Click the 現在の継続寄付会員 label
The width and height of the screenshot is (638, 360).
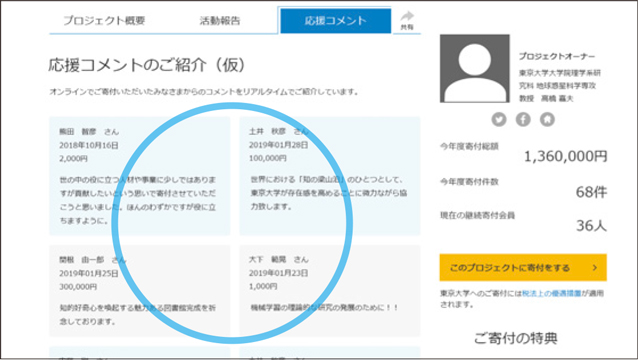pos(477,216)
